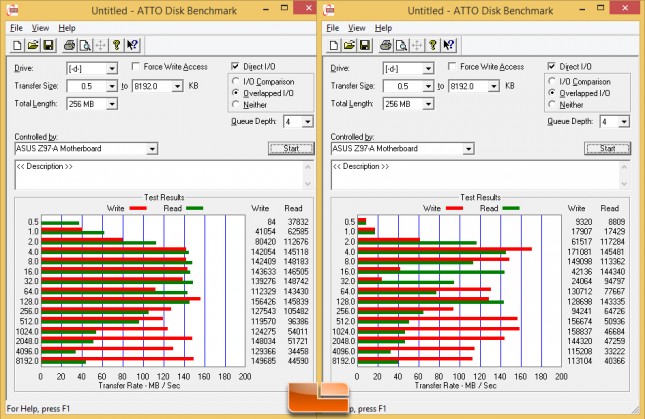This screenshot has width=645, height=419.
Task: Toggle Direct I/O checkbox in left window
Action: [x=235, y=66]
